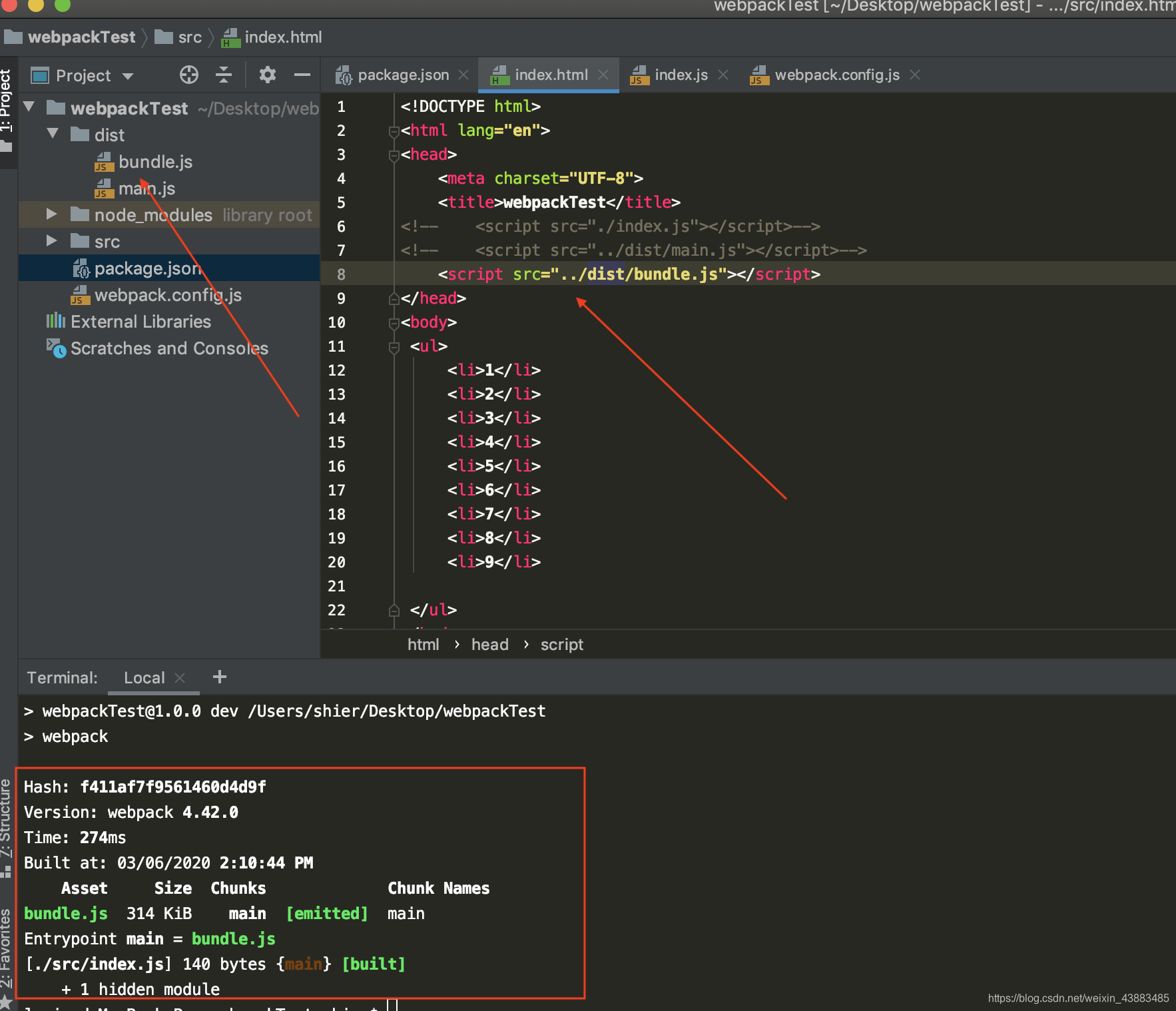Place cursor on bundle.js script src line
This screenshot has width=1176, height=1011.
pyautogui.click(x=629, y=274)
